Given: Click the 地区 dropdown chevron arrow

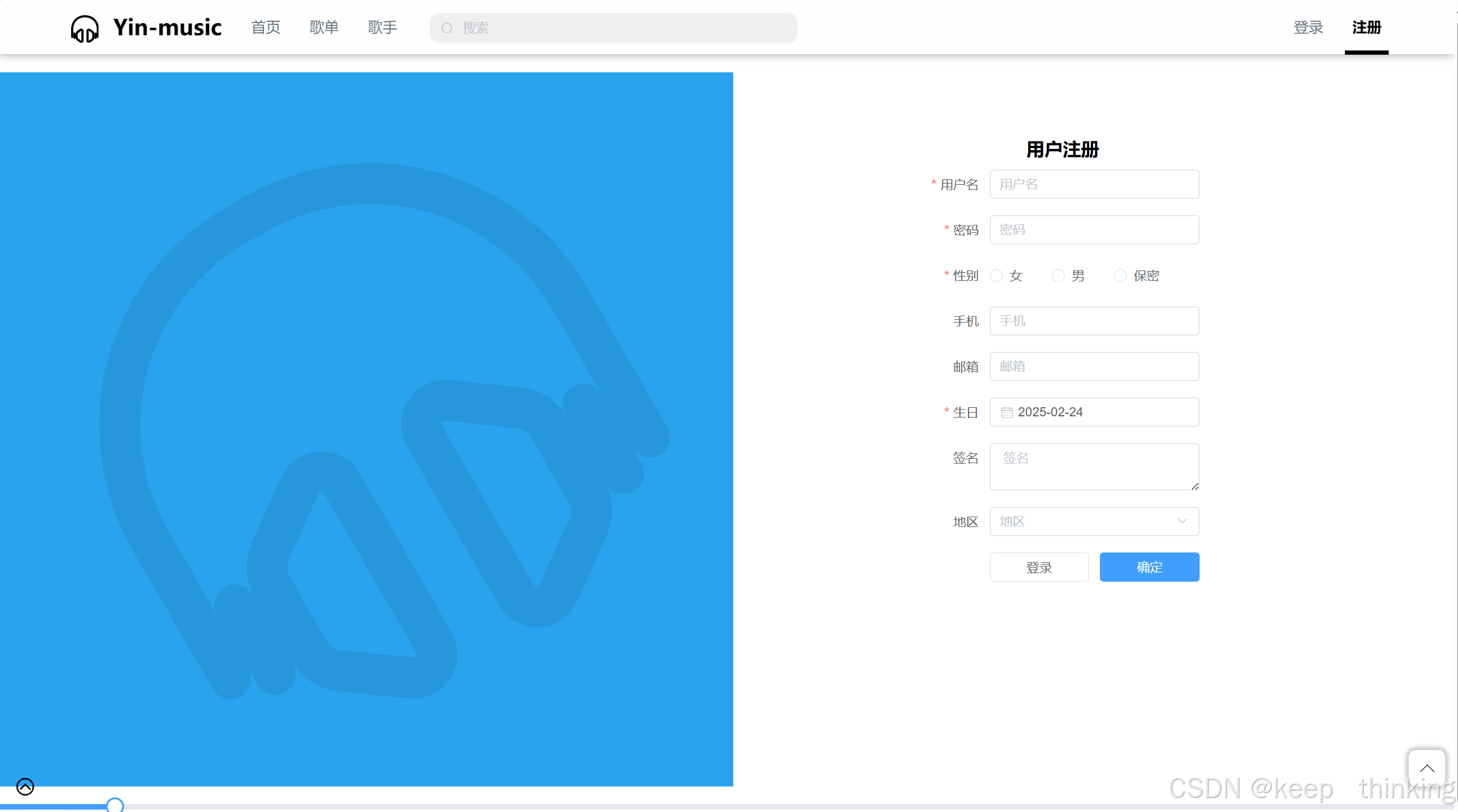Looking at the screenshot, I should coord(1182,521).
